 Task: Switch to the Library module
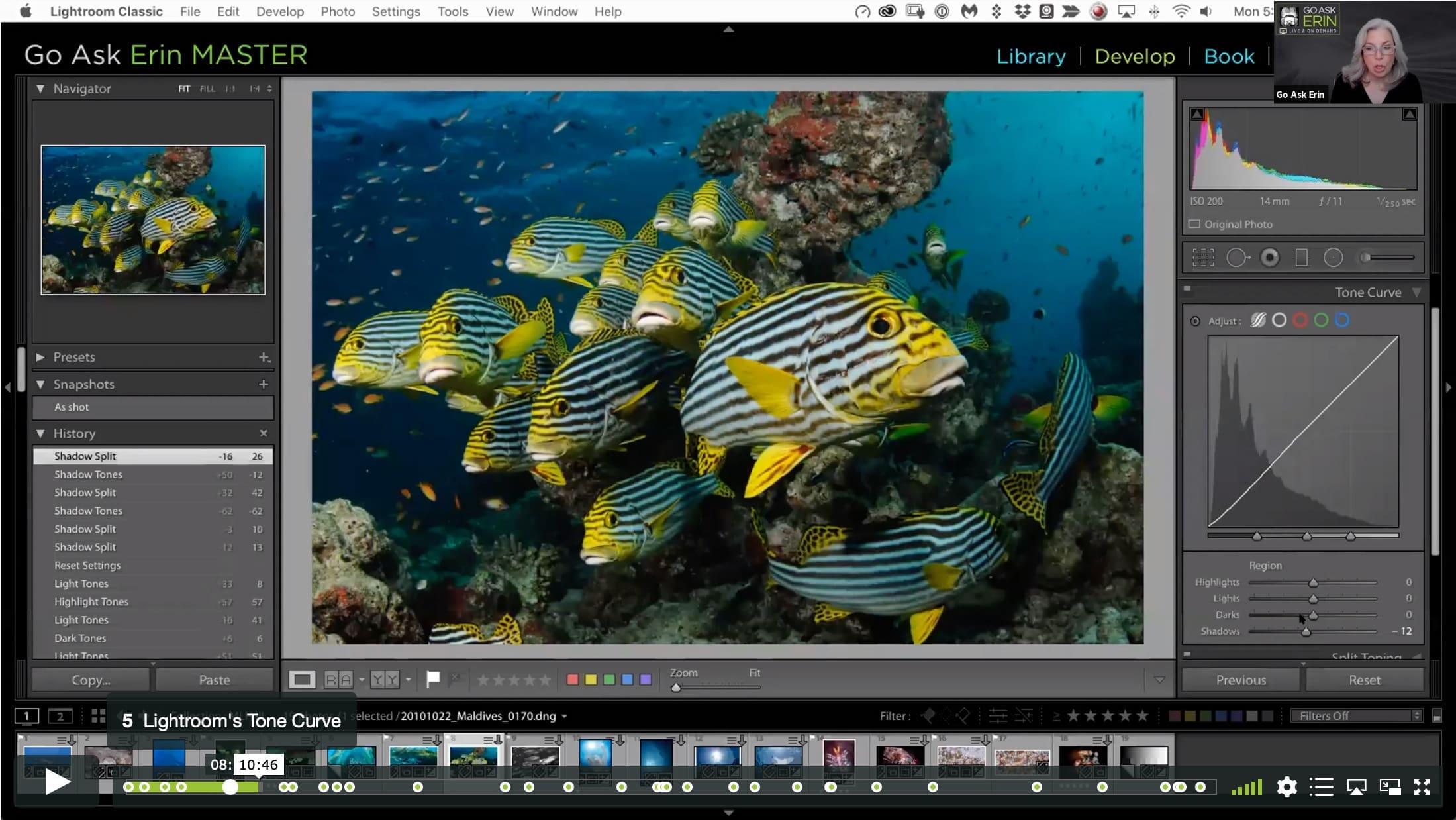(x=1032, y=56)
